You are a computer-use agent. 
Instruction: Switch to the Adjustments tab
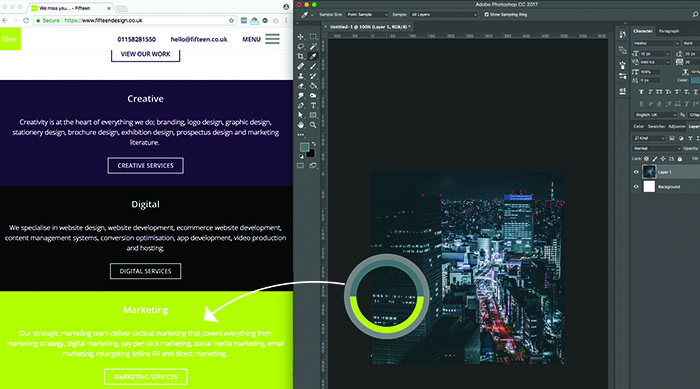click(x=676, y=126)
